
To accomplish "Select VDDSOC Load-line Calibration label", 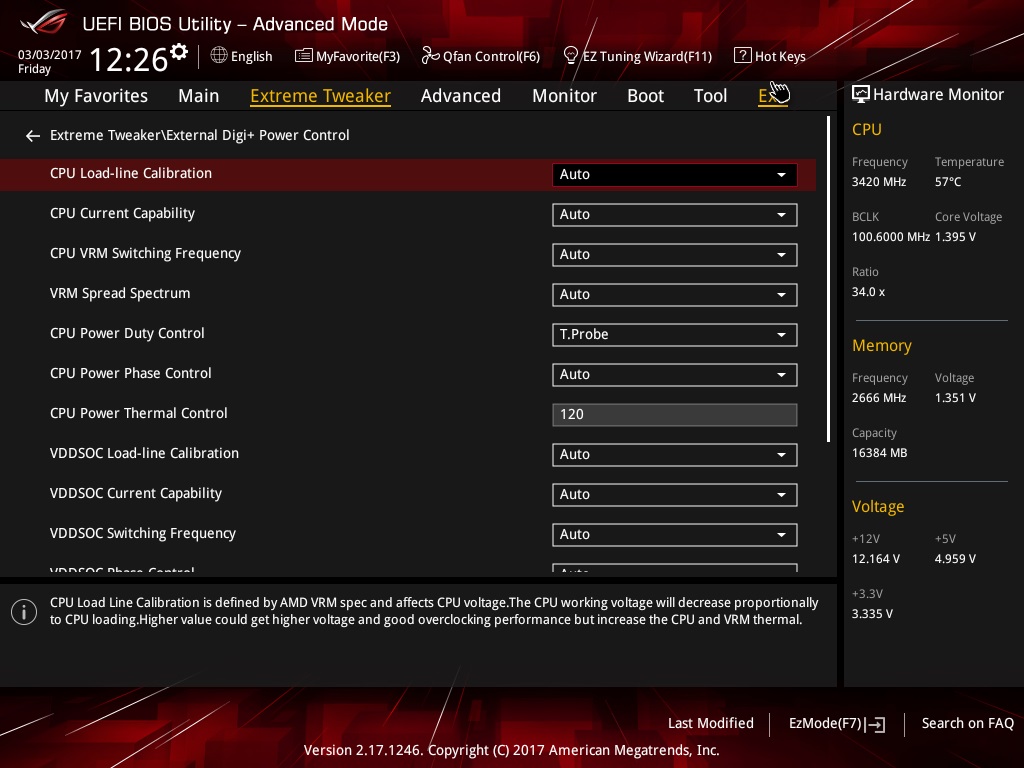I will click(144, 453).
